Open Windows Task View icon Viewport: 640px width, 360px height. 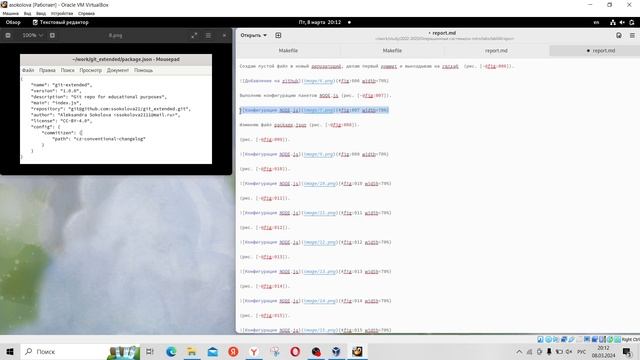coord(150,351)
